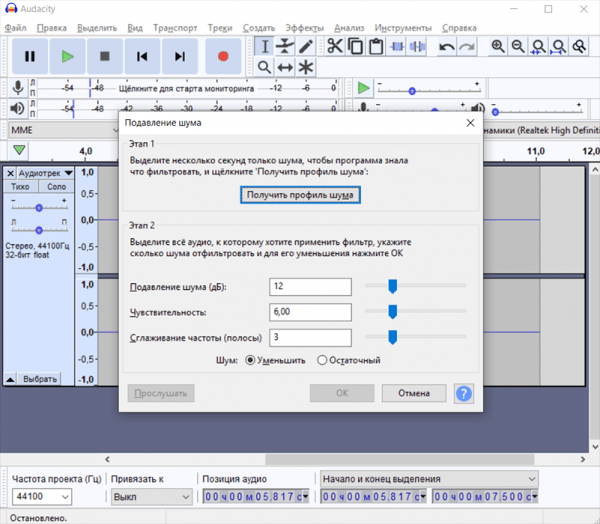Image resolution: width=600 pixels, height=524 pixels.
Task: Collapse the track with the up-arrow button
Action: coord(10,379)
